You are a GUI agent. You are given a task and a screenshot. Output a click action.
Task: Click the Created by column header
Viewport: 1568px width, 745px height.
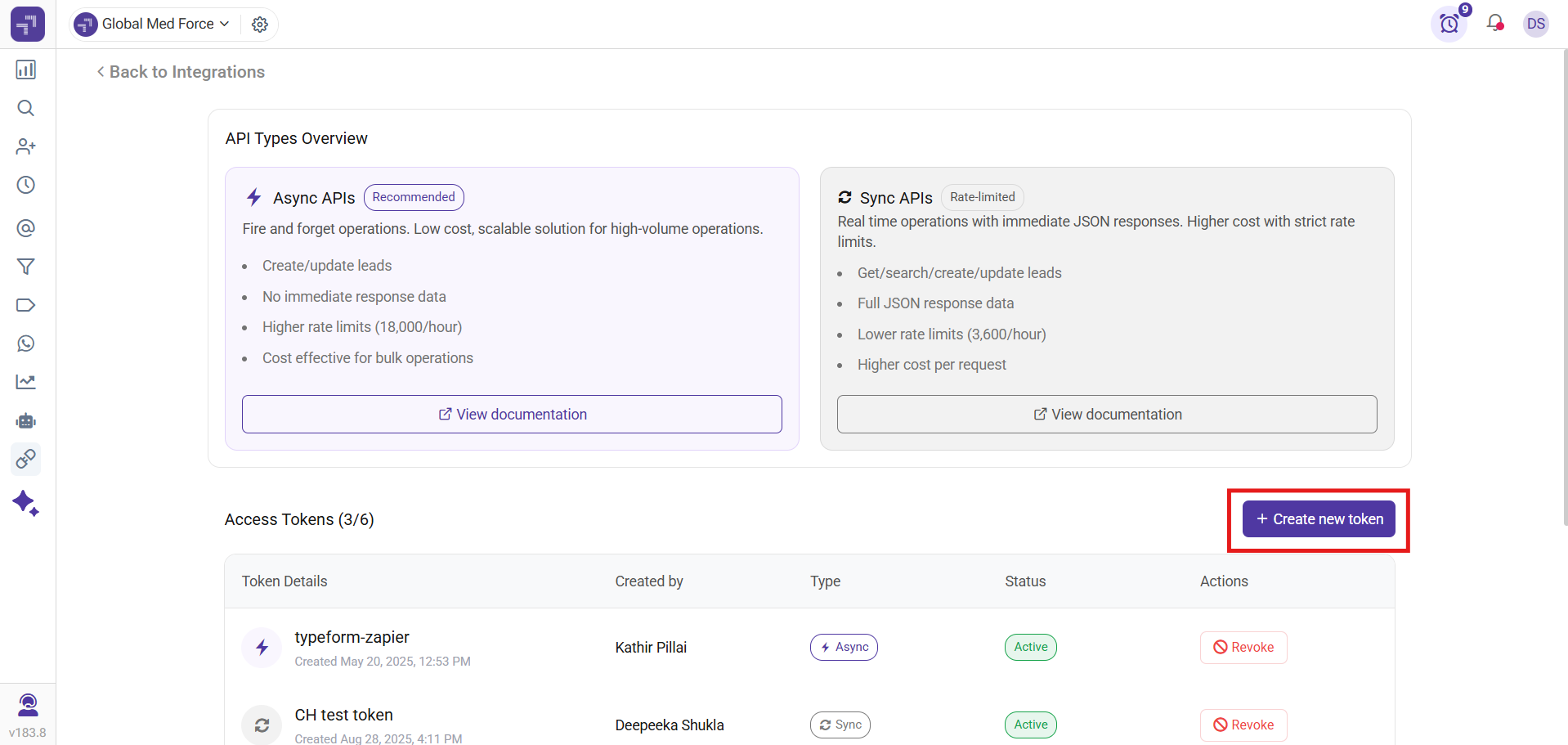[x=649, y=581]
